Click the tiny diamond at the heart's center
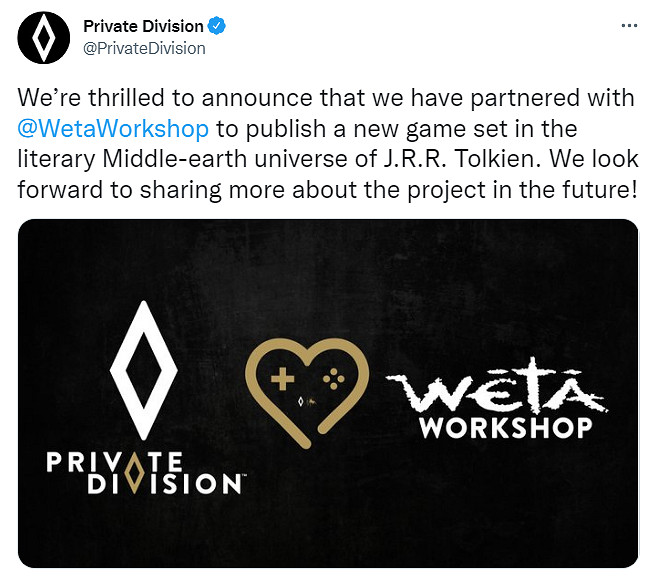657x582 pixels. pyautogui.click(x=301, y=401)
